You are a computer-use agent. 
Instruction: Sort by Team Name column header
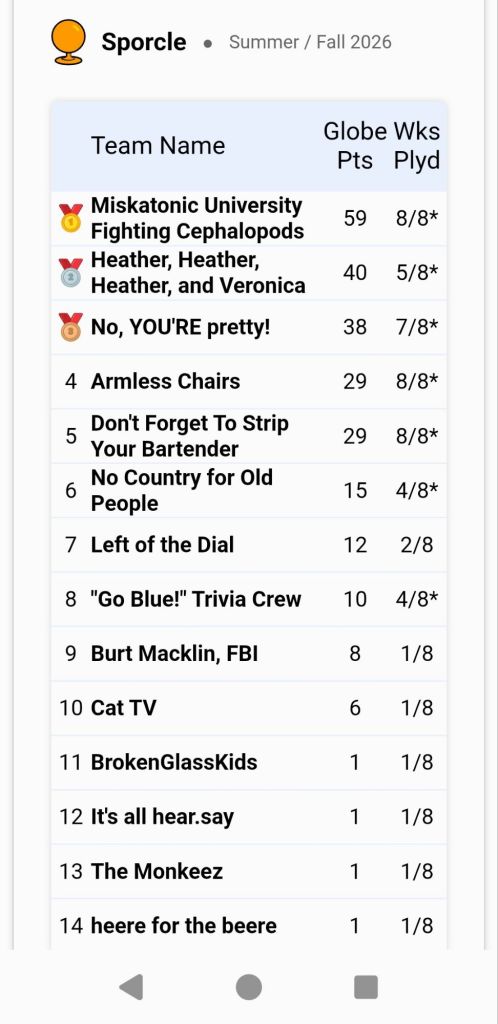[158, 145]
